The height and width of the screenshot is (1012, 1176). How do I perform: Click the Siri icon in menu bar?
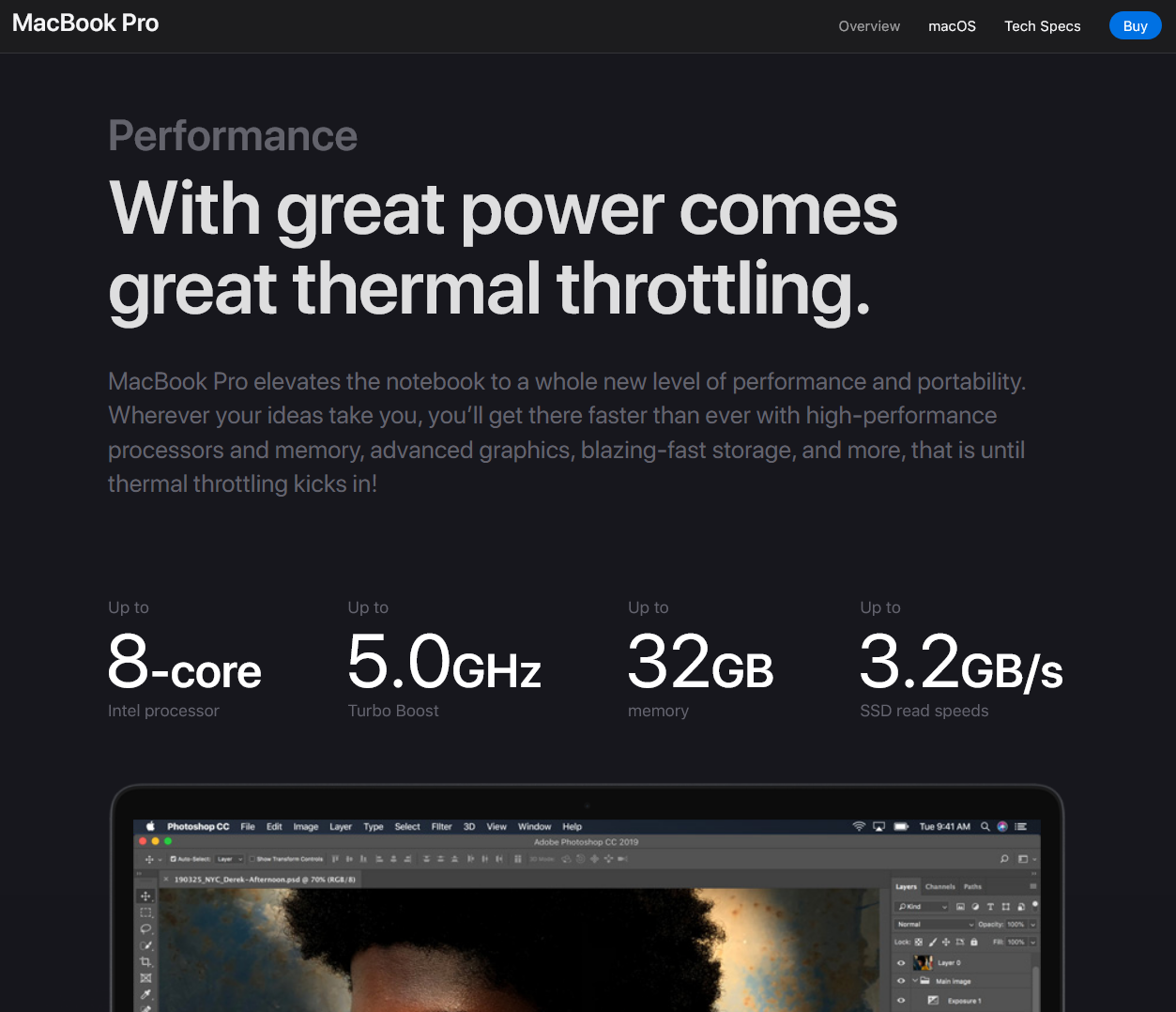[1002, 826]
